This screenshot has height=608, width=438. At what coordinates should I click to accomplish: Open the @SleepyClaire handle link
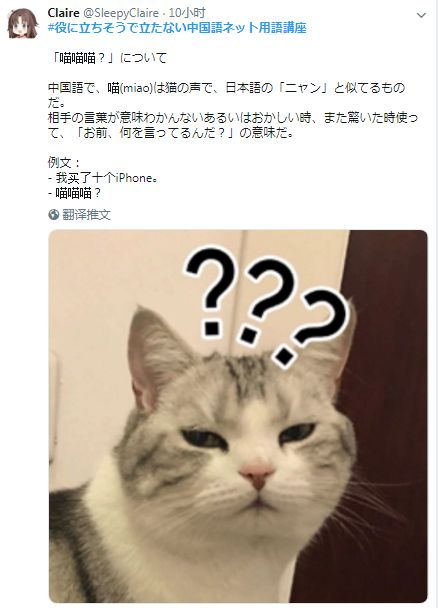[121, 13]
